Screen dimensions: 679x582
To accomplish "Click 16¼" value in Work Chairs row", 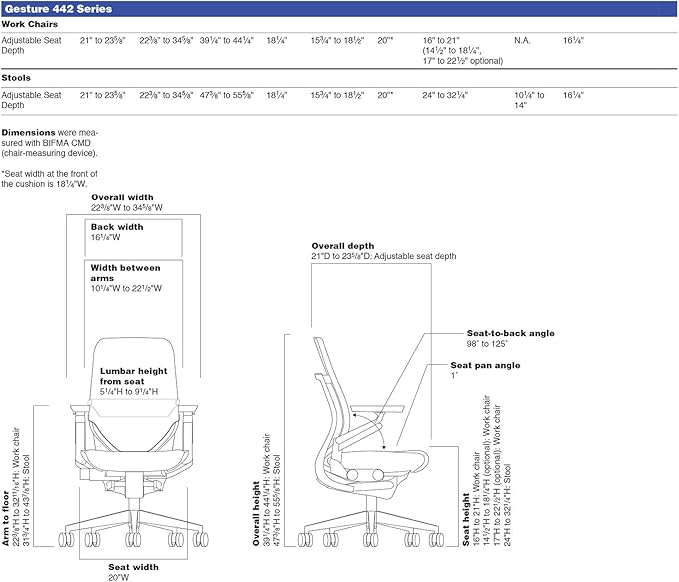I will [x=573, y=41].
